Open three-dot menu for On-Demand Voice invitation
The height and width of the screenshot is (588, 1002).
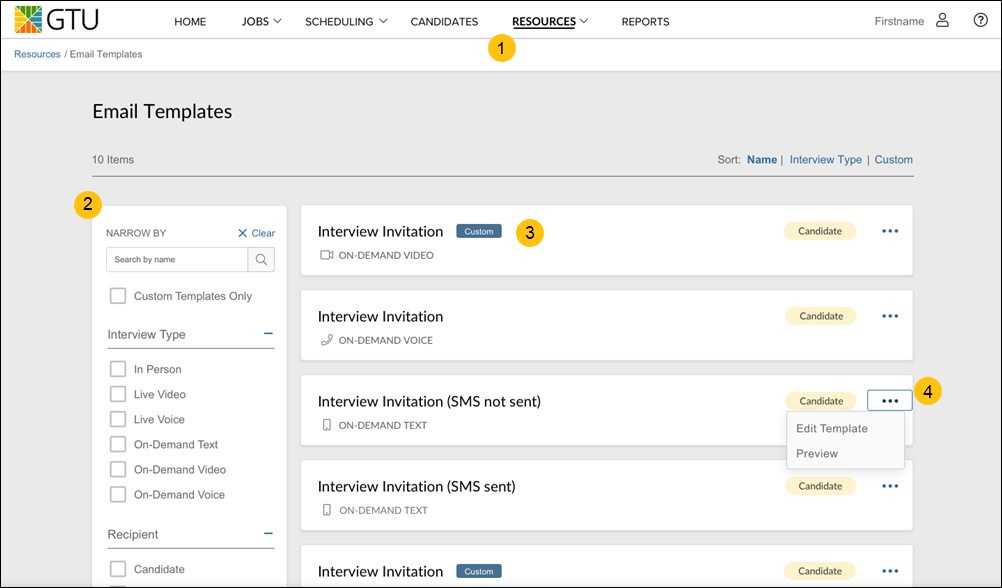[889, 316]
